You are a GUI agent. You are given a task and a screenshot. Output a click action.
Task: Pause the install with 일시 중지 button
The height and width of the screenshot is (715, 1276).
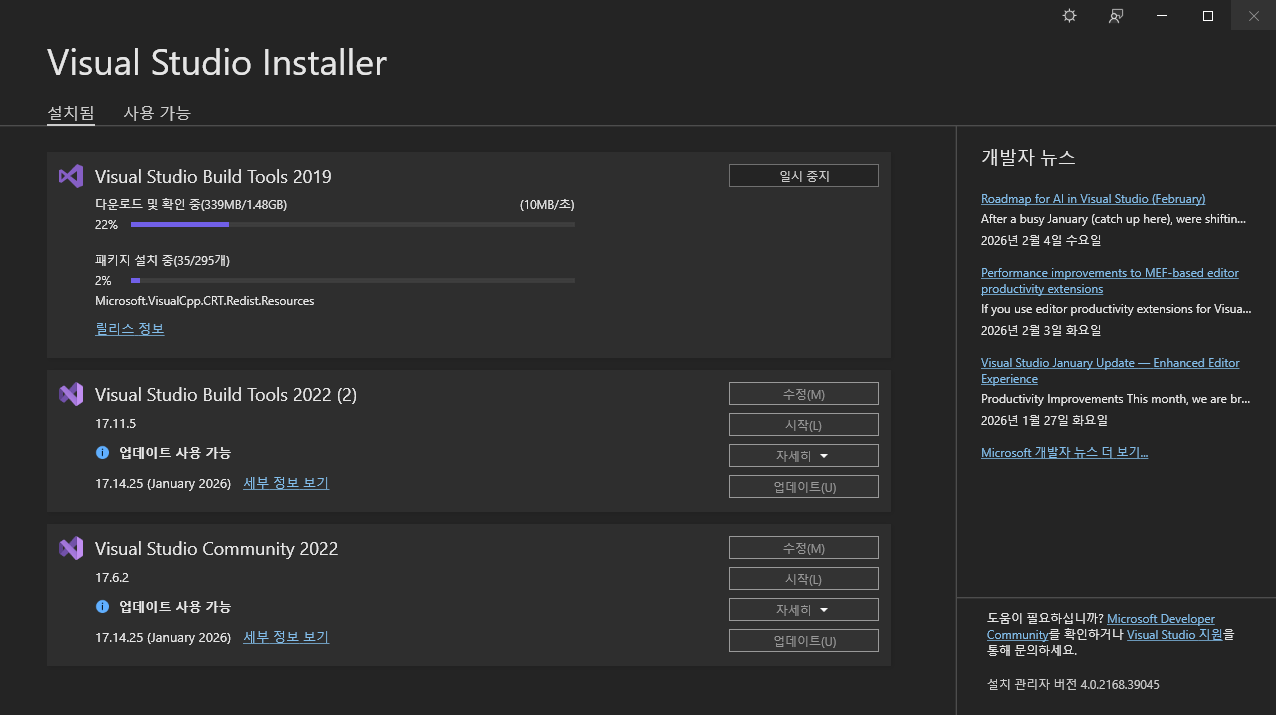click(x=804, y=176)
